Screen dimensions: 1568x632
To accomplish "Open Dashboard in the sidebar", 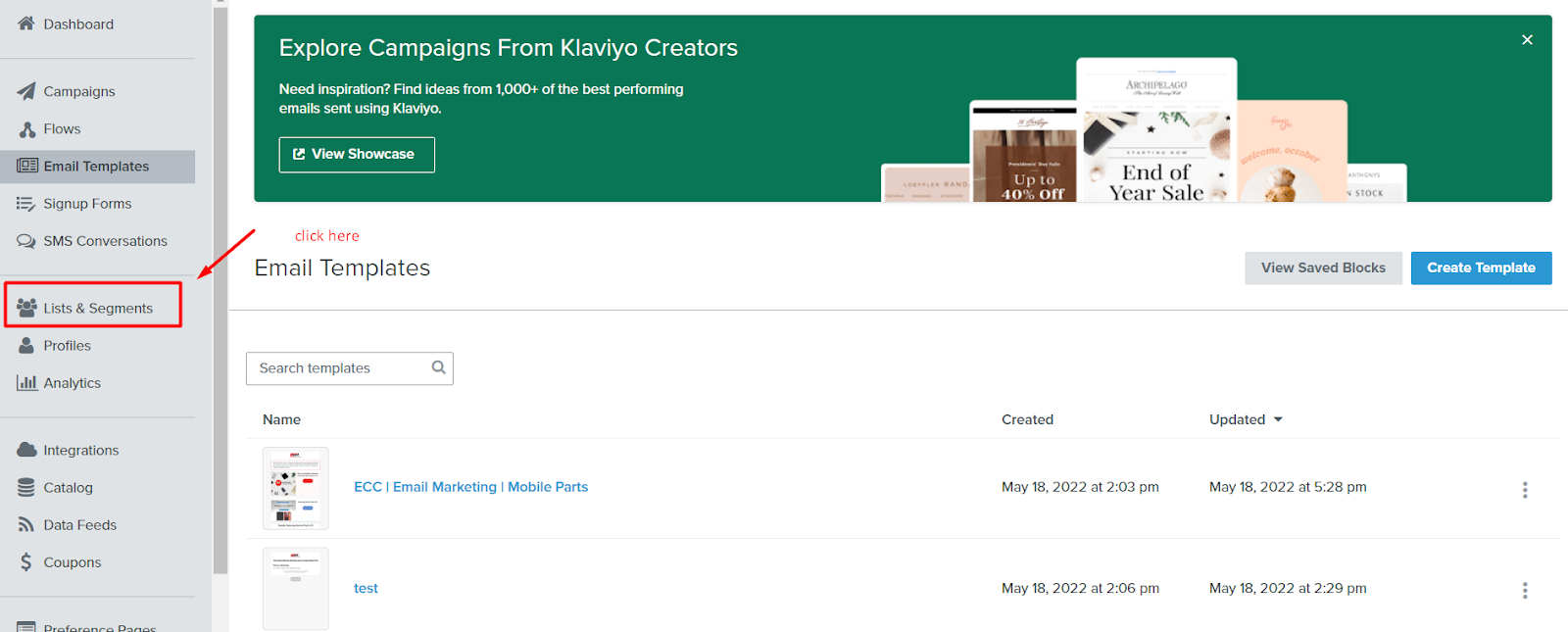I will point(78,24).
